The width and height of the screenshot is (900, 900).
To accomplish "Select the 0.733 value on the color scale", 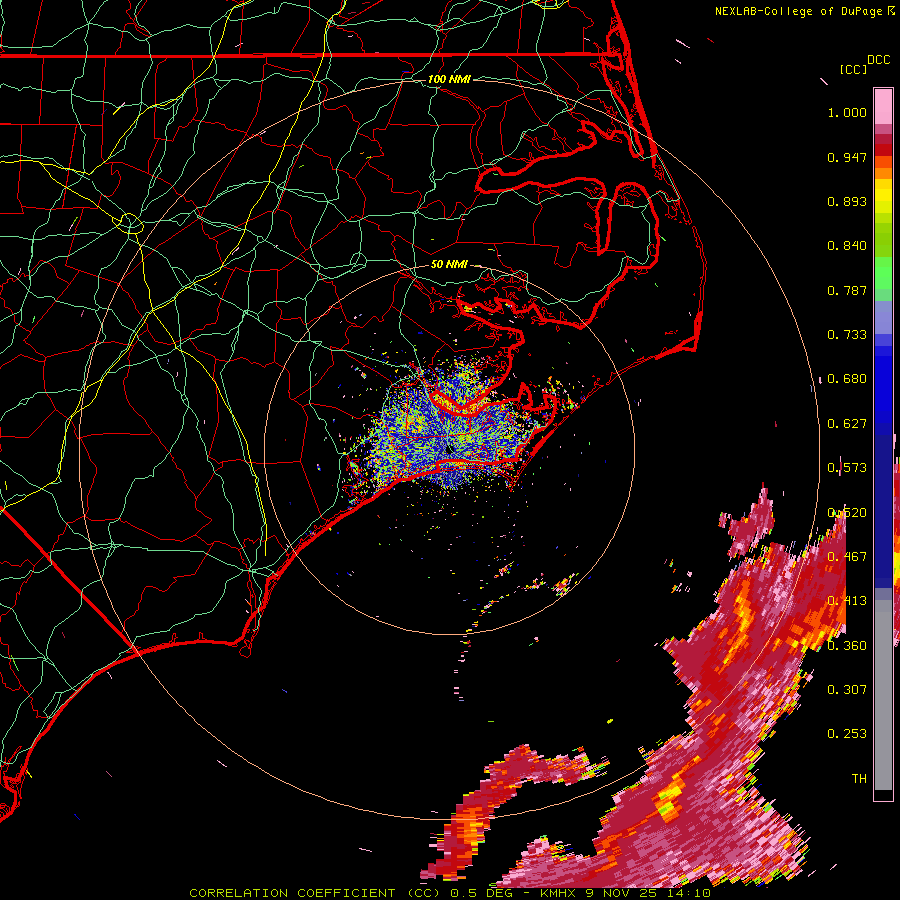I will coord(847,335).
